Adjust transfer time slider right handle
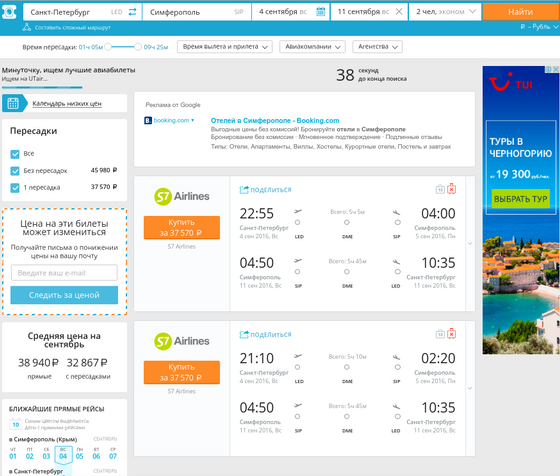This screenshot has height=476, width=560. tap(138, 47)
